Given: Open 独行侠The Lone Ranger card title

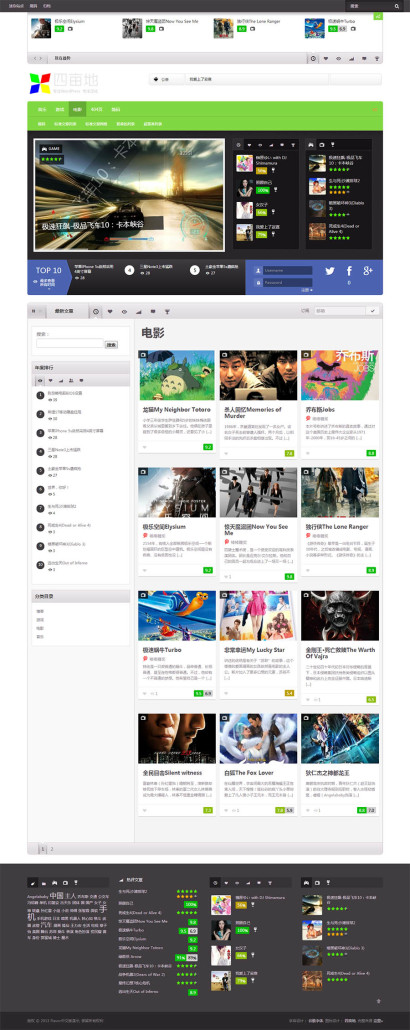Looking at the screenshot, I should pos(336,527).
